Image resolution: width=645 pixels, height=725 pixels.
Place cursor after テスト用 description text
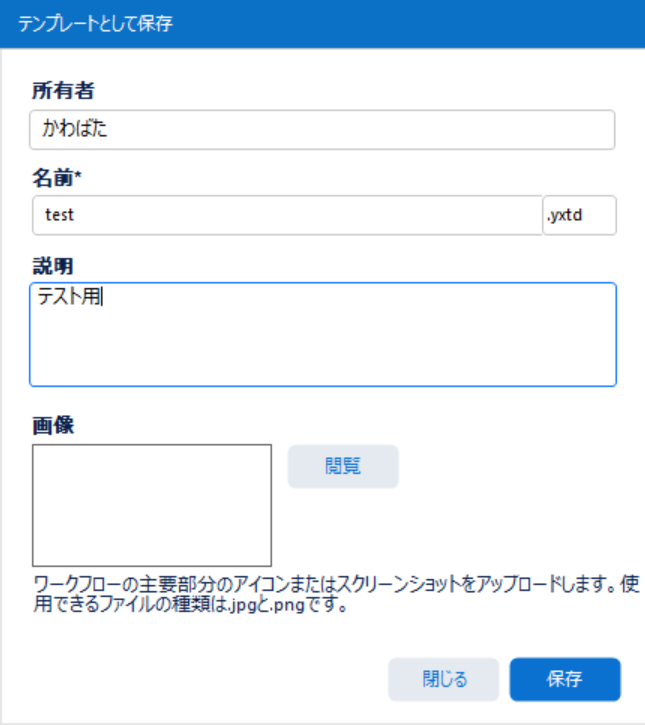tap(103, 296)
